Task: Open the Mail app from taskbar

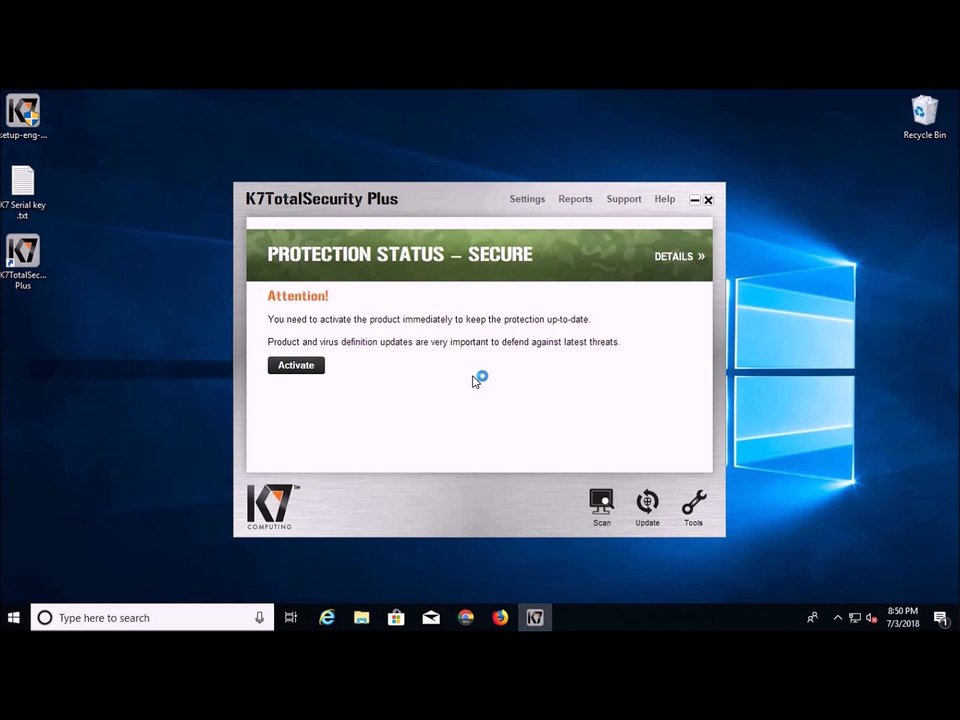Action: [431, 618]
